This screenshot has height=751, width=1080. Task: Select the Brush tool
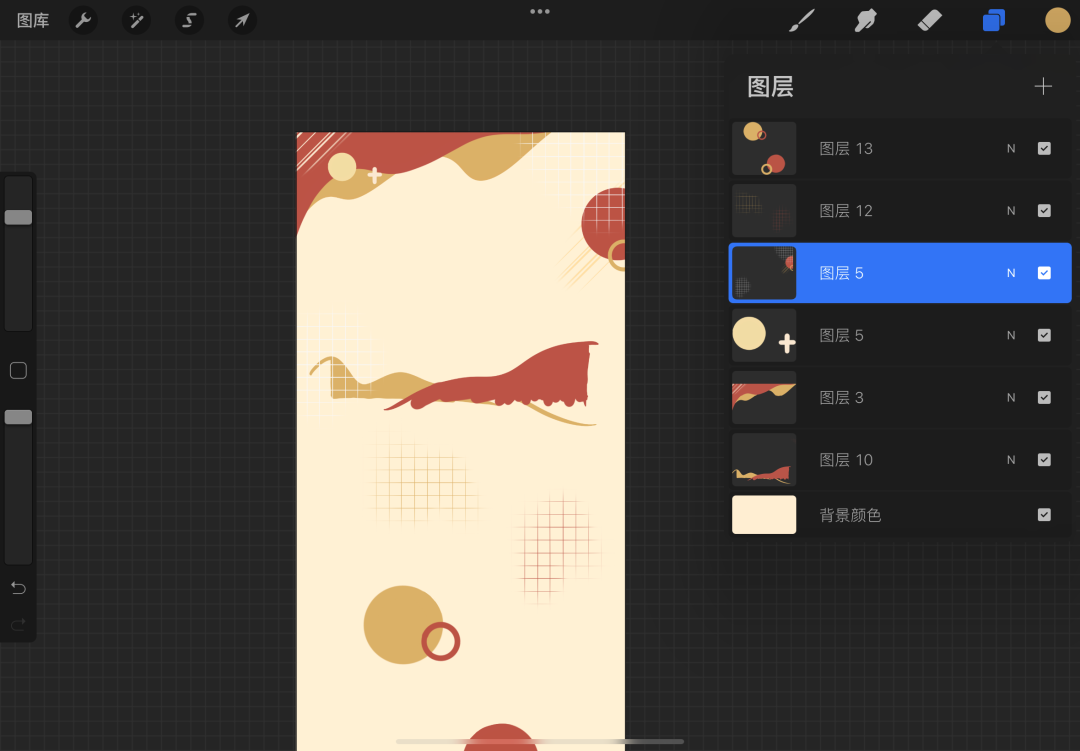(802, 20)
